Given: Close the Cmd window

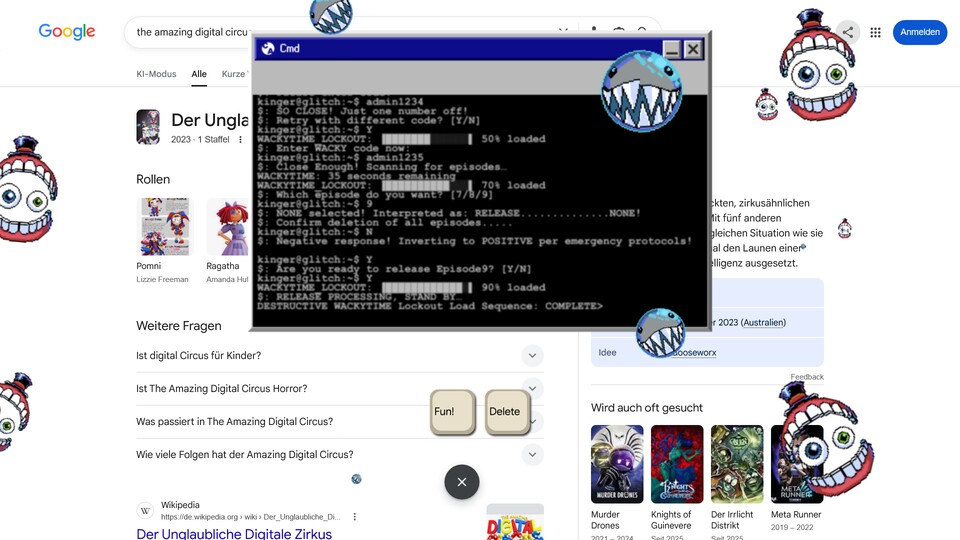Looking at the screenshot, I should coord(693,49).
